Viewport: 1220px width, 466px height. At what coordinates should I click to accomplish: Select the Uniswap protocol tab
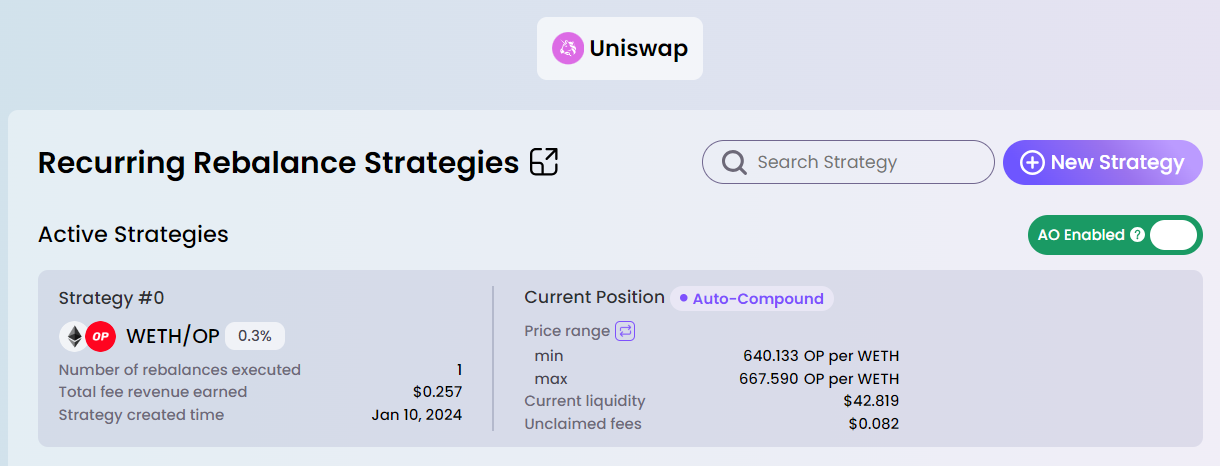click(x=620, y=48)
